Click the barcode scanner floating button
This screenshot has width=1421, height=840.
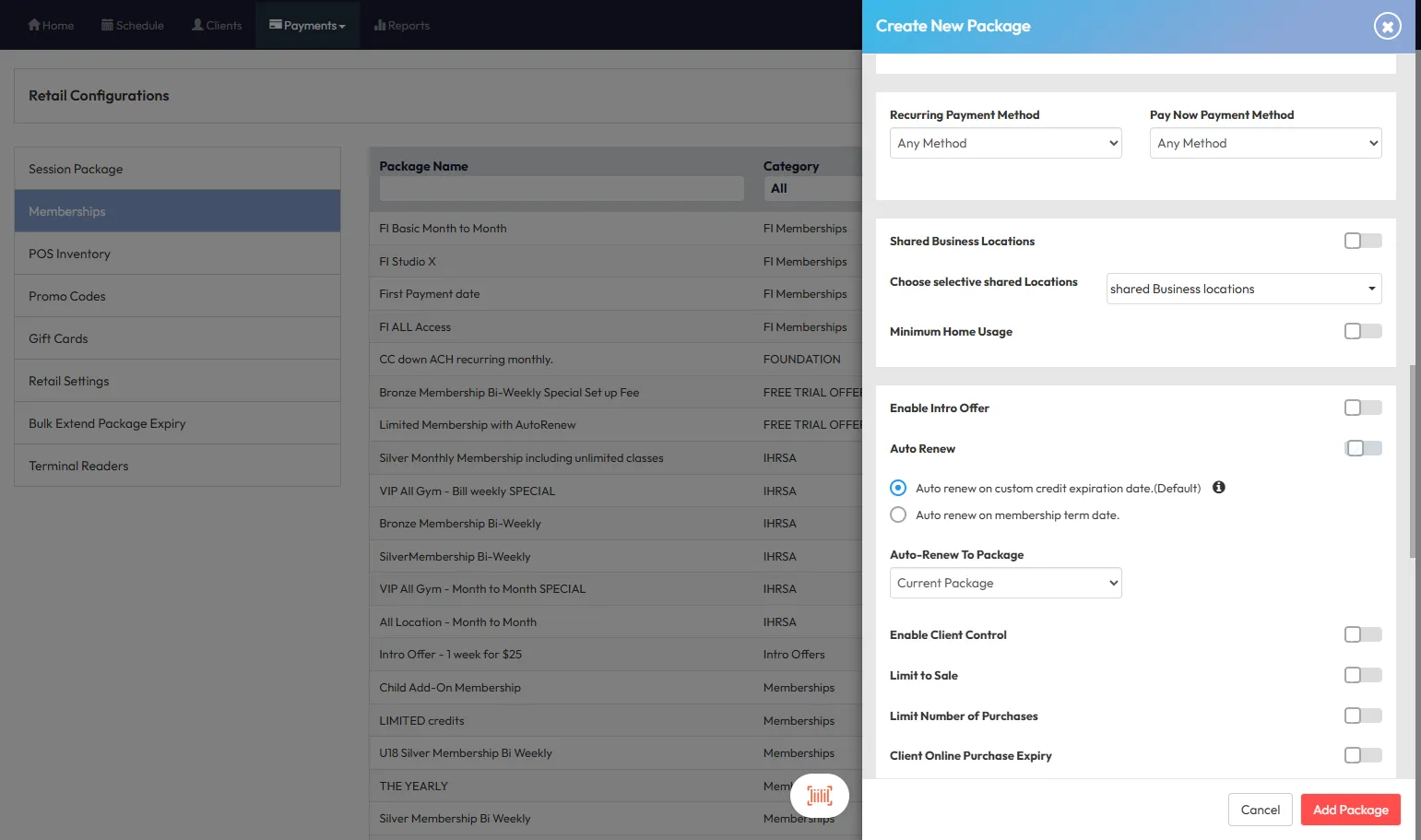point(819,795)
